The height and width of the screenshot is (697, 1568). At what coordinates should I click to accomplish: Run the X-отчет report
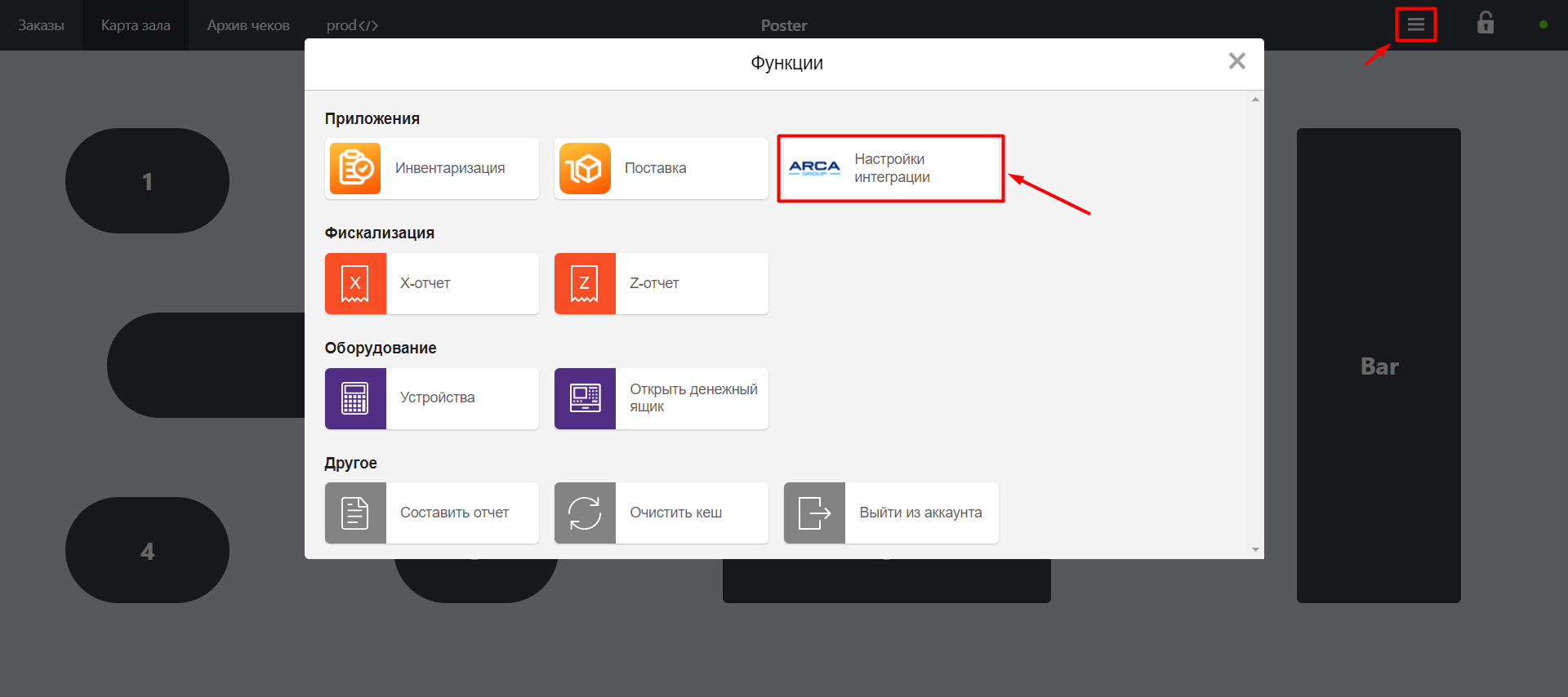pos(431,283)
